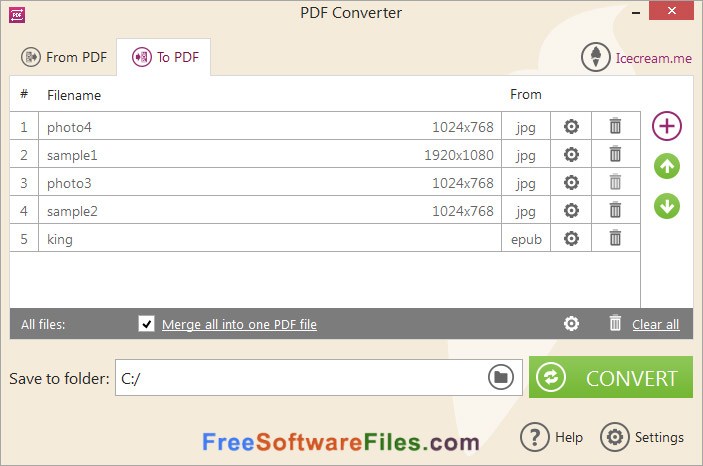Click epub format cell in king row
The width and height of the screenshot is (703, 466).
point(526,239)
